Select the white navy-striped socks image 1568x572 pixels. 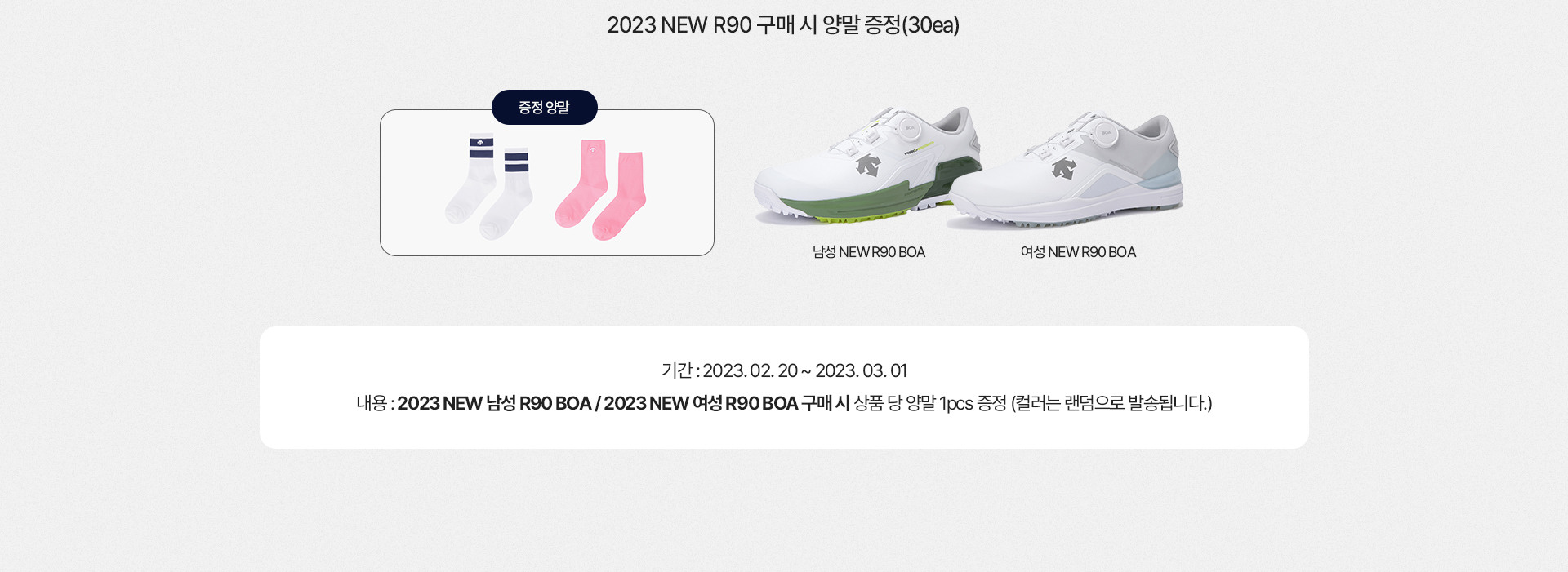[489, 186]
